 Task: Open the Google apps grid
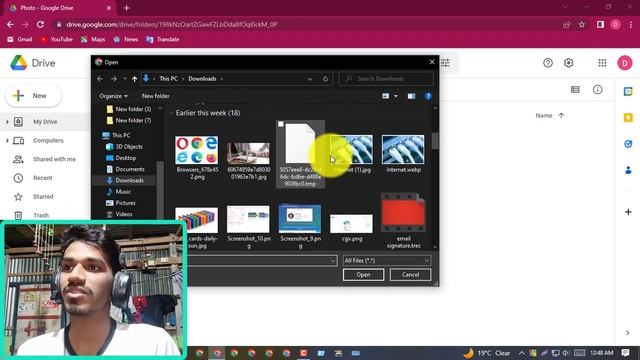(602, 63)
